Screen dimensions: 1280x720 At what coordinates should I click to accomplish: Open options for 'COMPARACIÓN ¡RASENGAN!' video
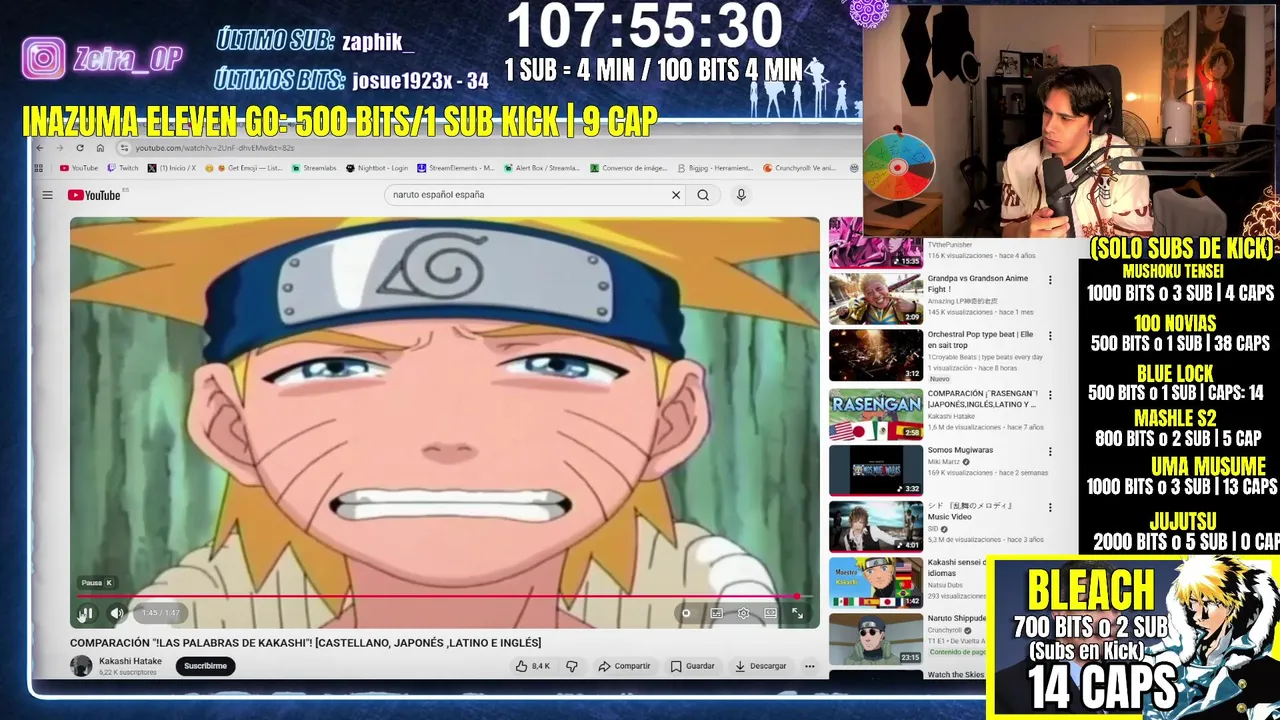pyautogui.click(x=1050, y=395)
